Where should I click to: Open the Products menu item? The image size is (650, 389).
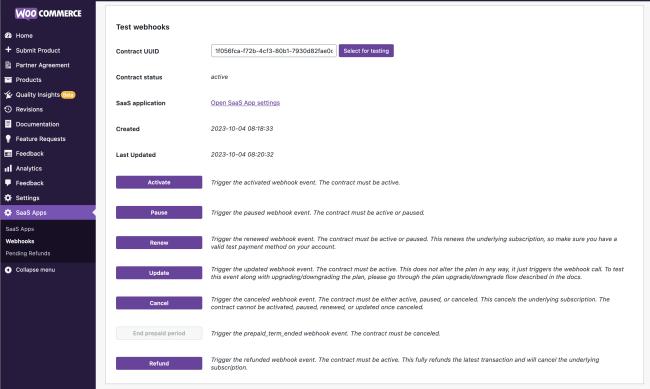tap(29, 80)
